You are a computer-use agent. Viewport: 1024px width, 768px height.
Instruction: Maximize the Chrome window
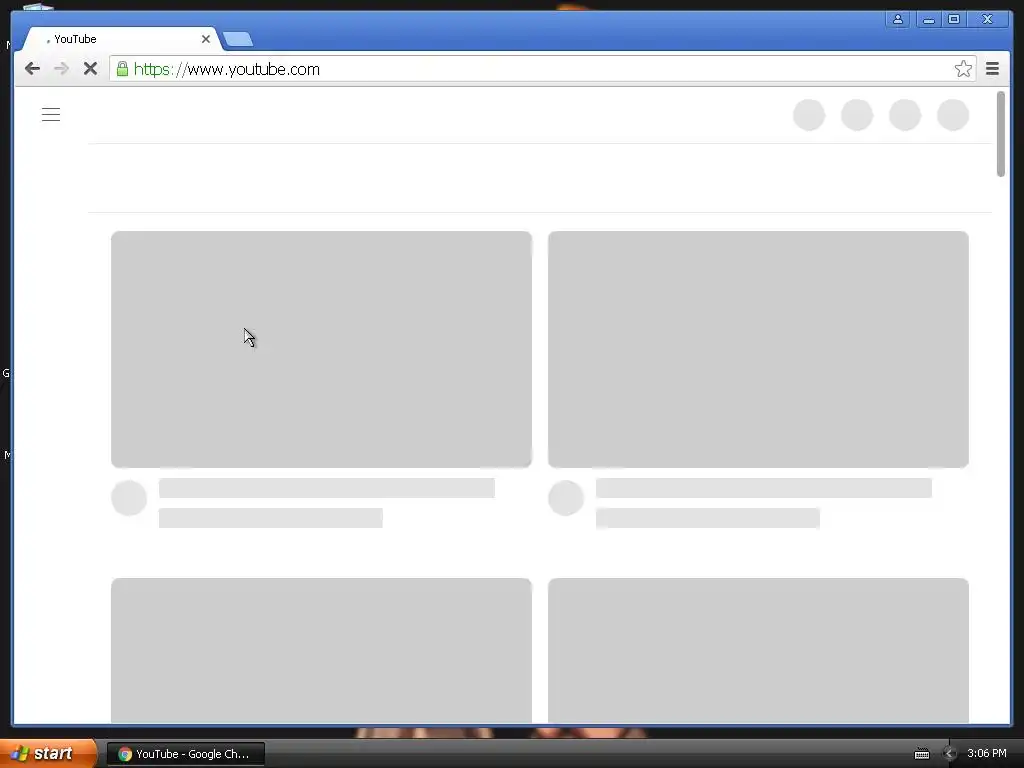pyautogui.click(x=953, y=20)
